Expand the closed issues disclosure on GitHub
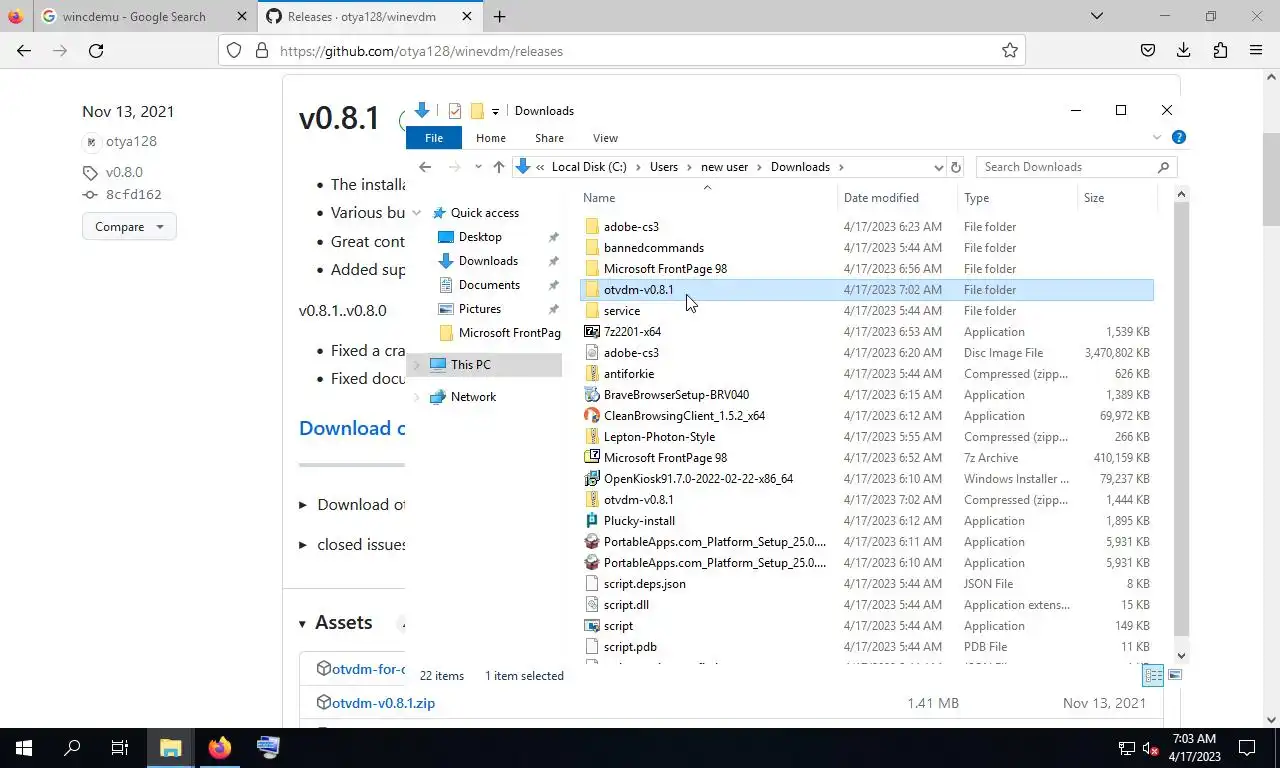The width and height of the screenshot is (1280, 768). (303, 545)
